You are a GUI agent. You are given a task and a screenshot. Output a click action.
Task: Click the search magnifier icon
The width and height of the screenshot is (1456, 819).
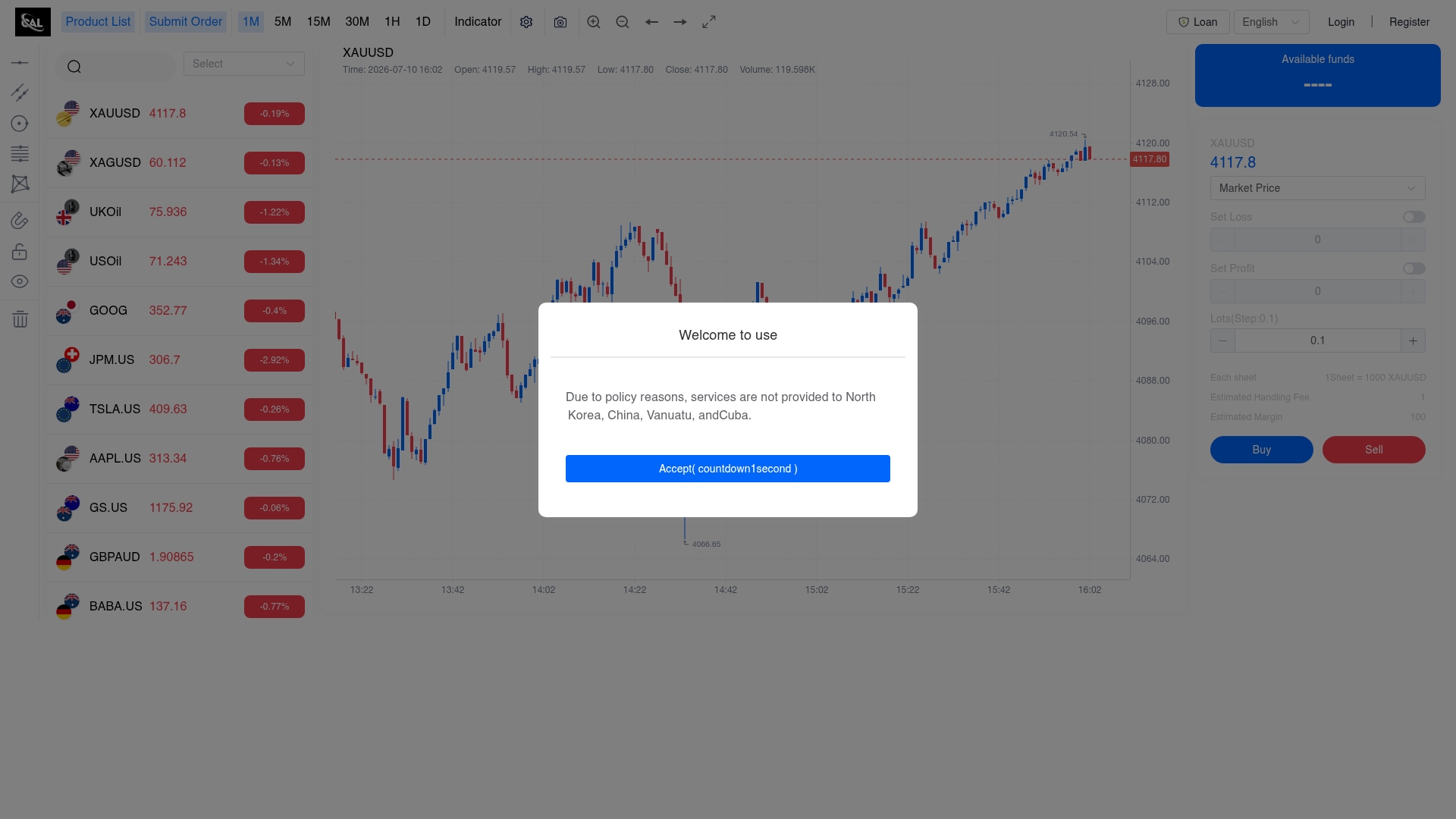coord(74,67)
